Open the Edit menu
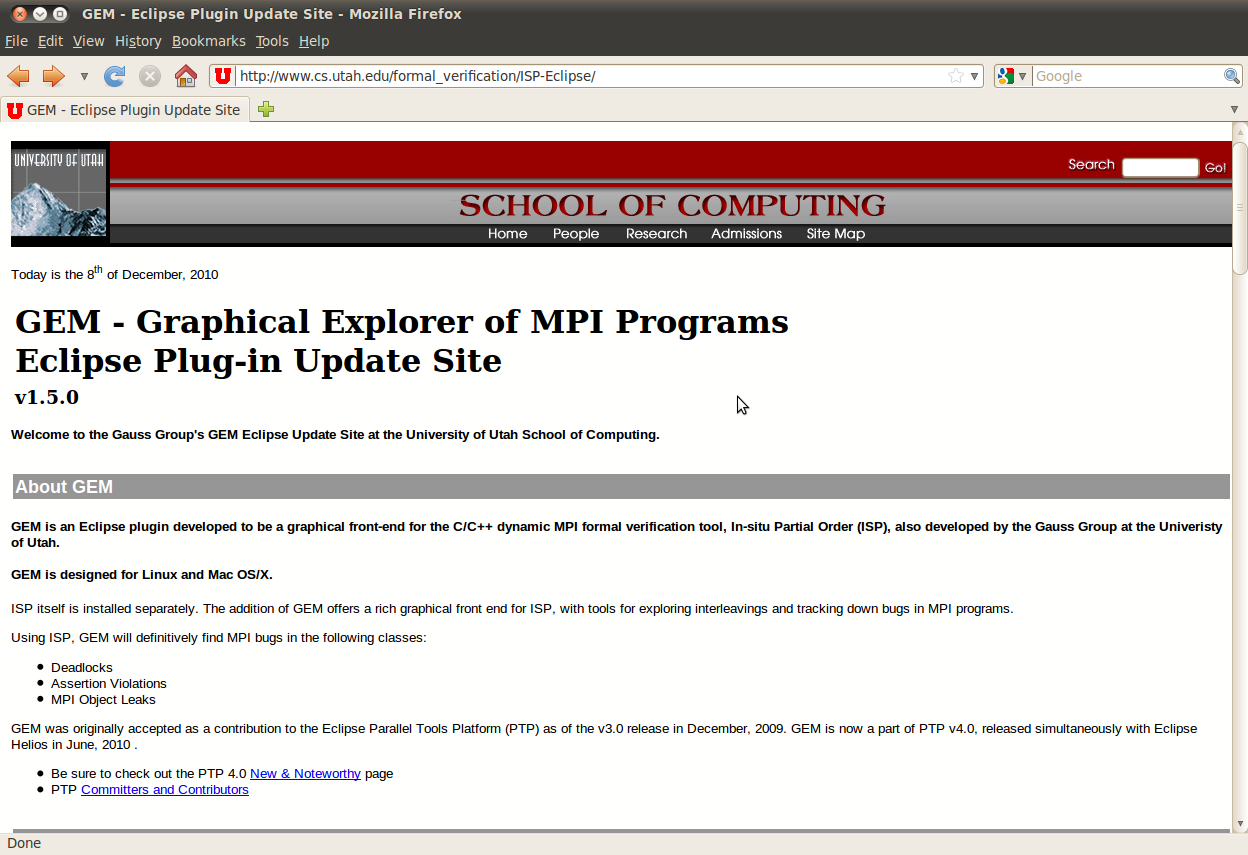1248x855 pixels. (x=50, y=41)
